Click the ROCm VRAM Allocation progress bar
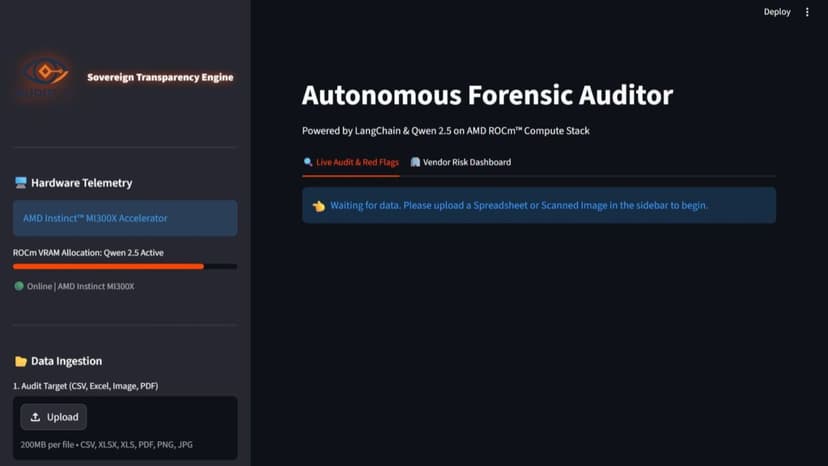 [125, 267]
